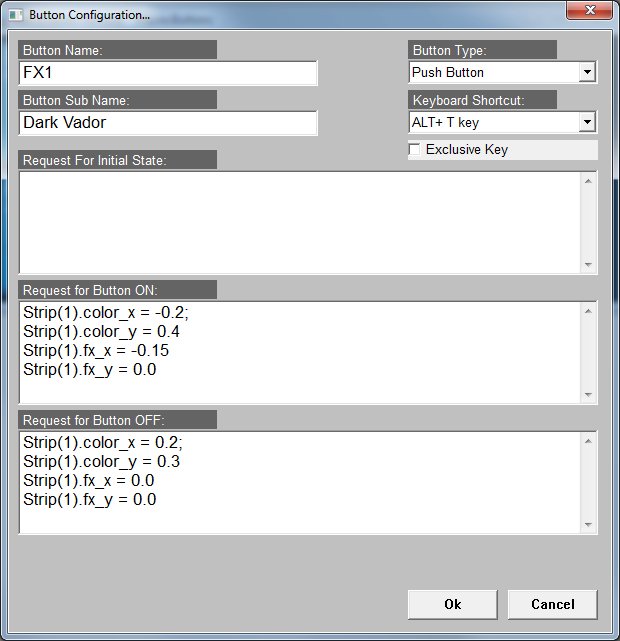The image size is (620, 641).
Task: Click scroll down arrow in Button ON box
Action: coord(589,395)
